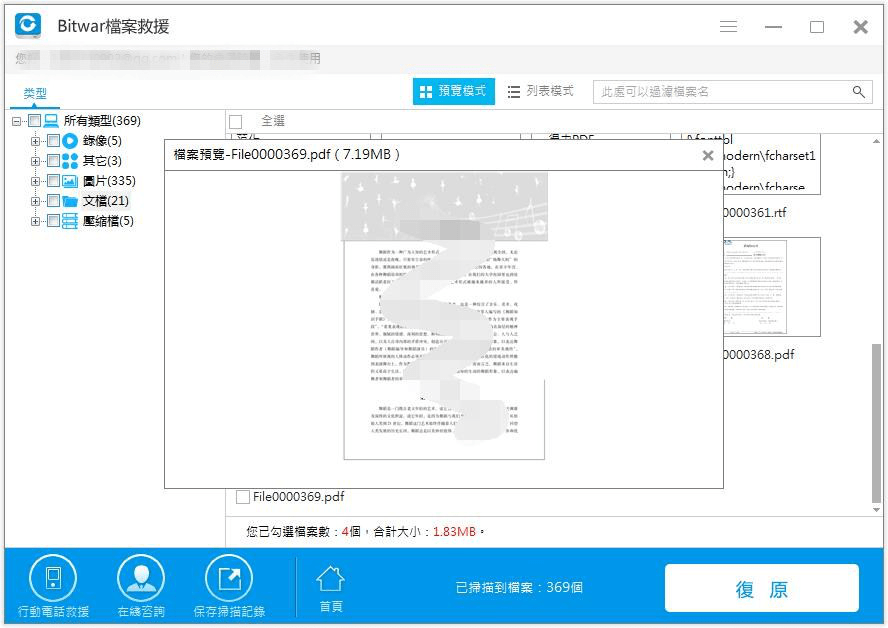Expand the archives (5) tree node
Viewport: 888px width, 628px height.
(x=35, y=221)
